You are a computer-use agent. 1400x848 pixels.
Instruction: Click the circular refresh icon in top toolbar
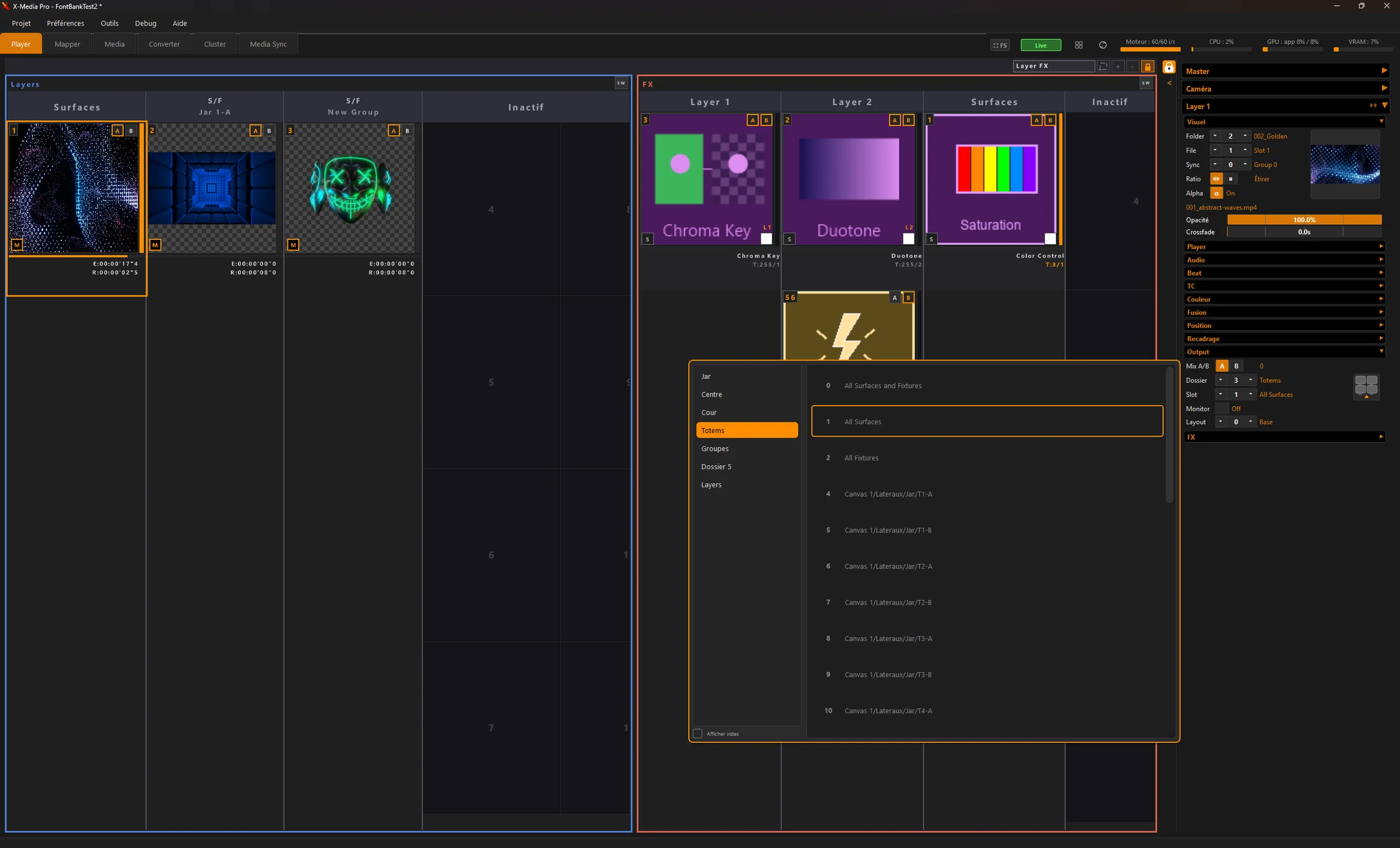click(1102, 45)
